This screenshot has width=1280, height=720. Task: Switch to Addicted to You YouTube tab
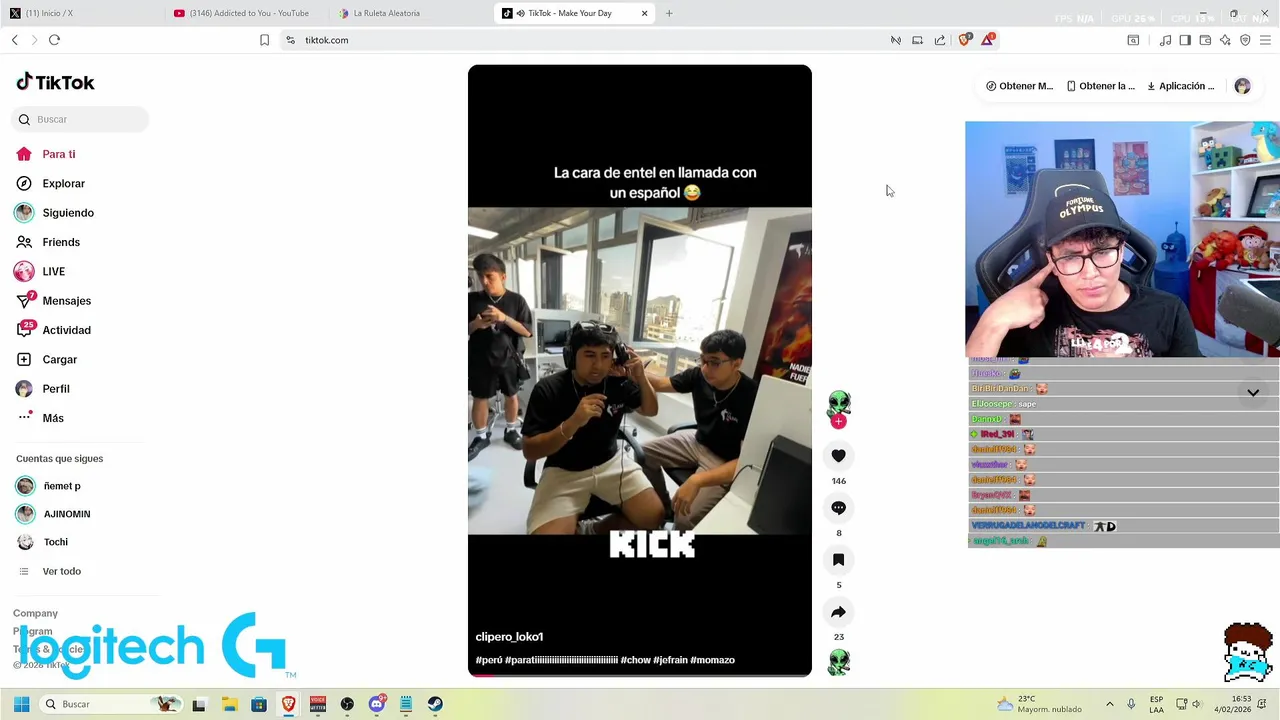click(x=245, y=13)
